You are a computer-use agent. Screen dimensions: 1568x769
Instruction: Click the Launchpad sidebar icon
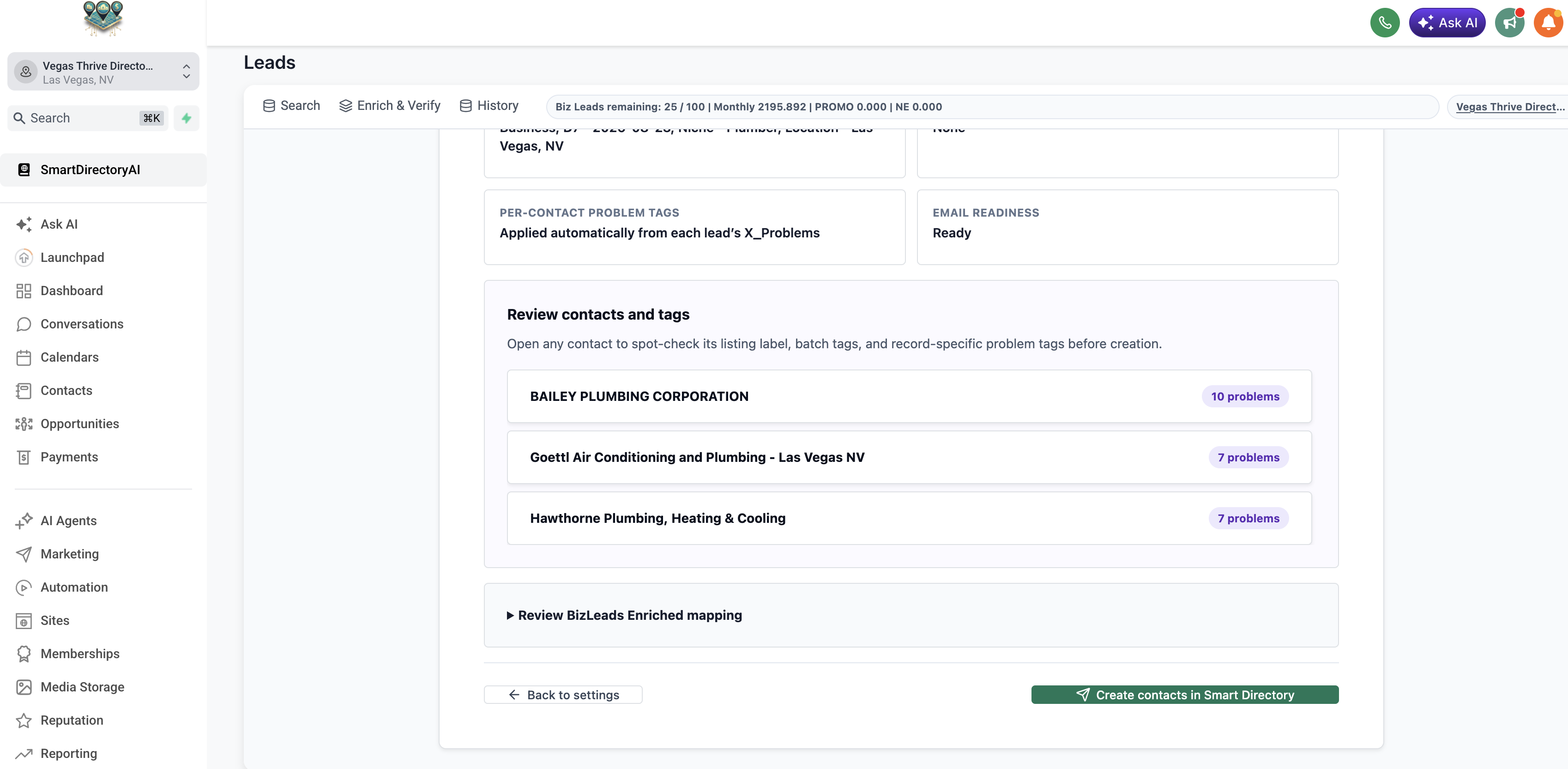point(24,258)
